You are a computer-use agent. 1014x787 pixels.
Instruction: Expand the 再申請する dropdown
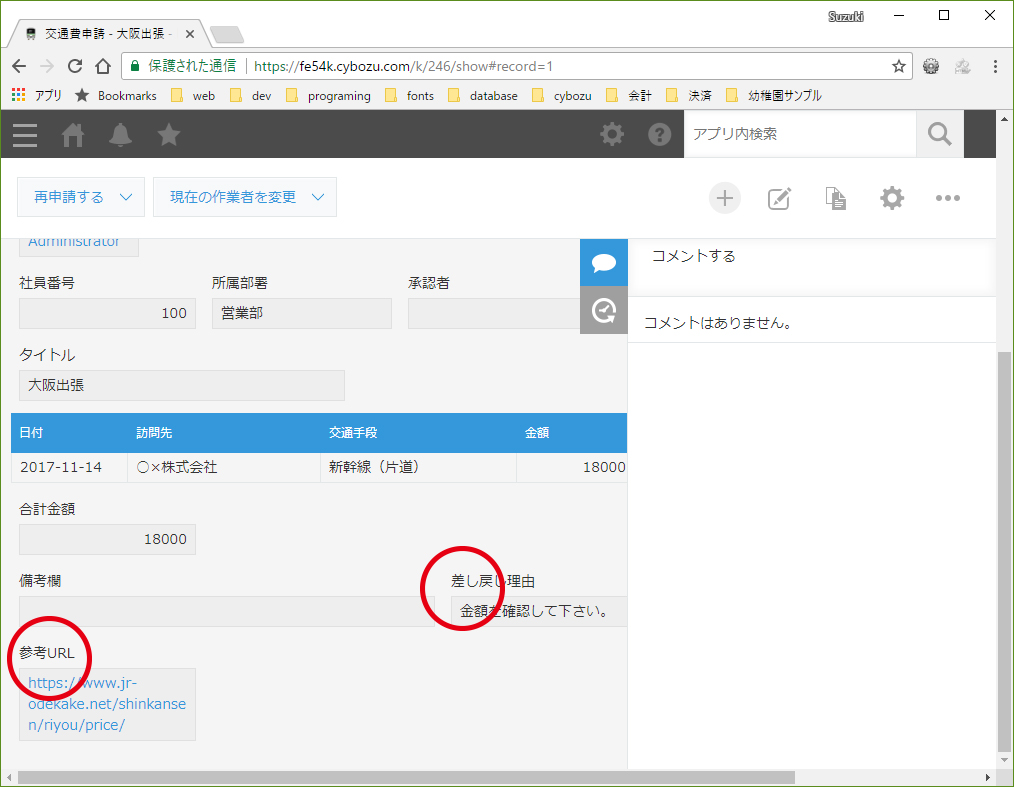pyautogui.click(x=81, y=197)
